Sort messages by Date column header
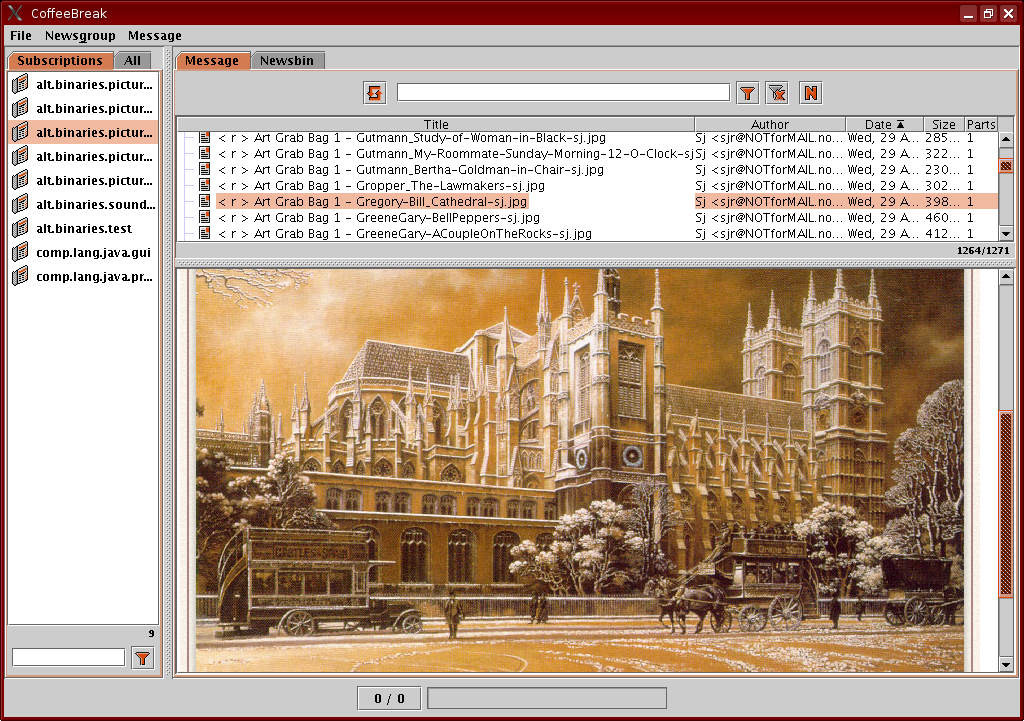 pyautogui.click(x=884, y=124)
